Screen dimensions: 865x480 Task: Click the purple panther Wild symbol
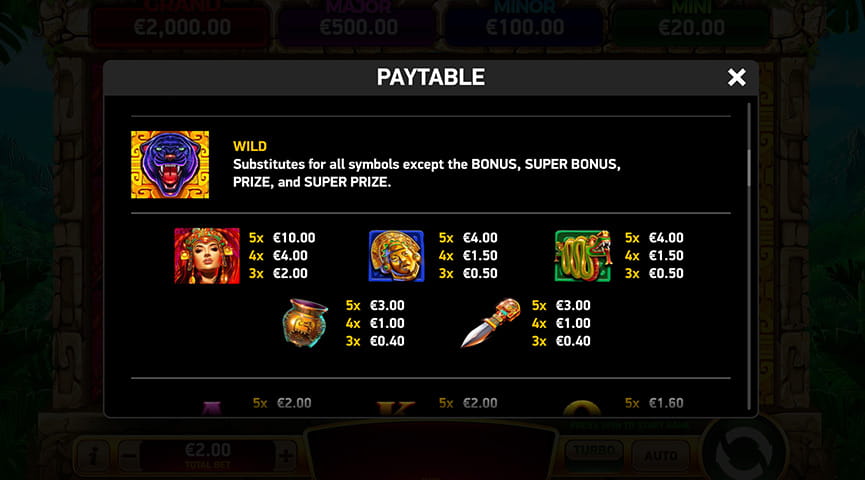tap(170, 164)
